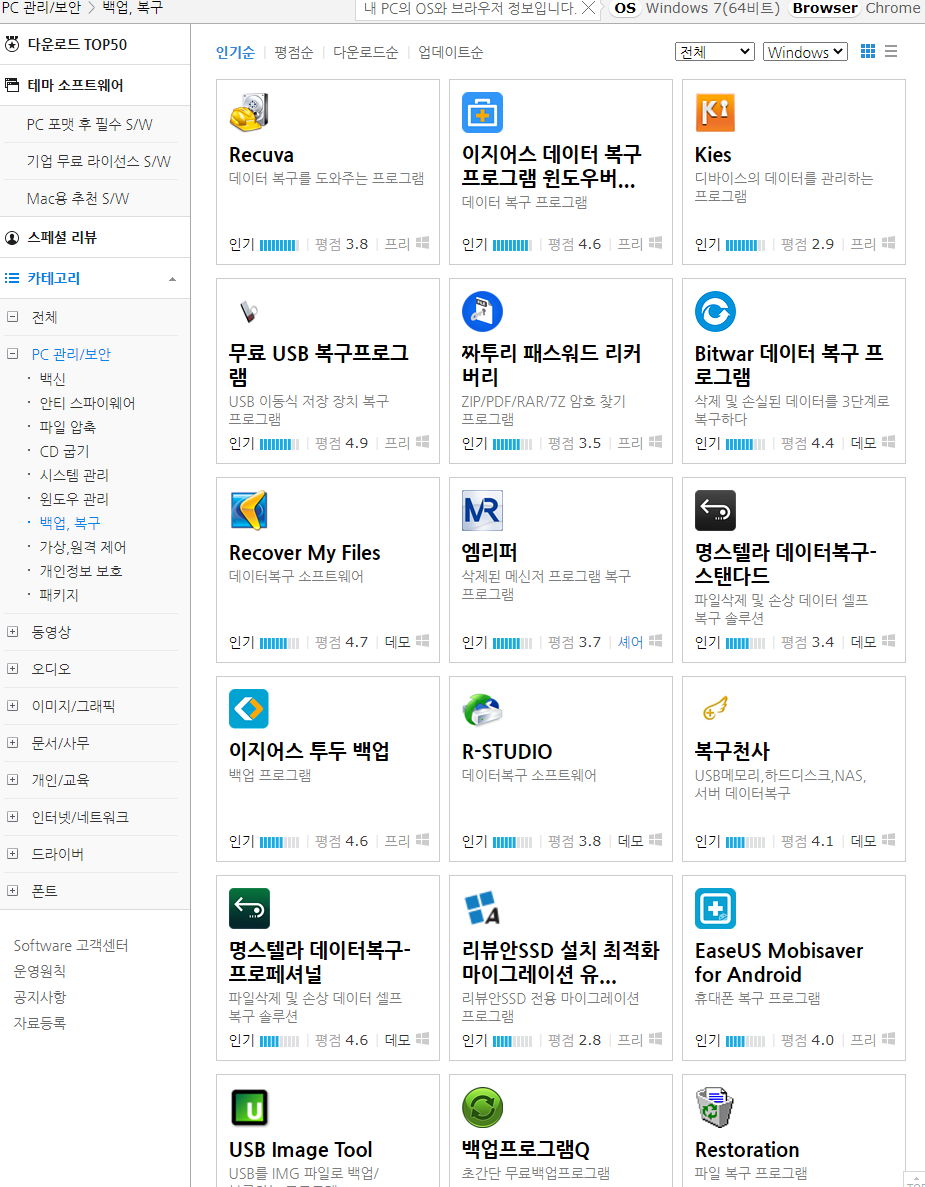
Task: Select 파일 압축 subcategory
Action: tap(67, 427)
